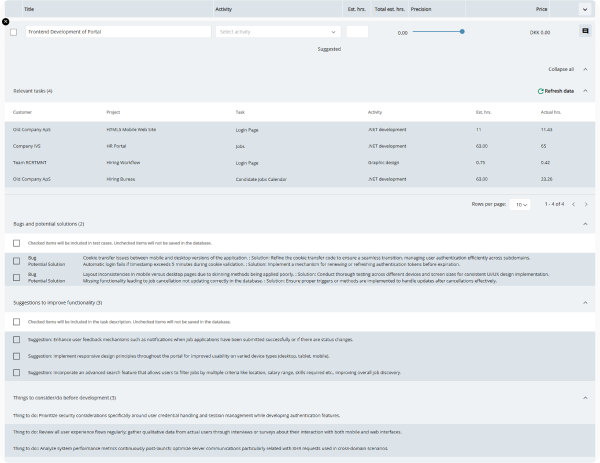Open the Rows per page dropdown
The image size is (600, 463).
(x=519, y=204)
